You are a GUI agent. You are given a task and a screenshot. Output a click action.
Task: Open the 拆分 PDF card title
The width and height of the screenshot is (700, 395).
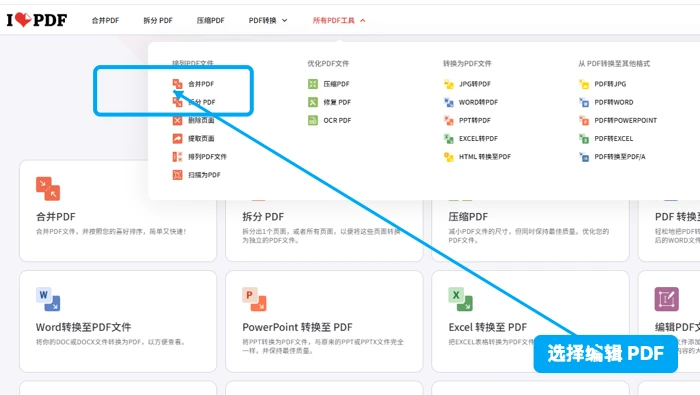coord(263,216)
